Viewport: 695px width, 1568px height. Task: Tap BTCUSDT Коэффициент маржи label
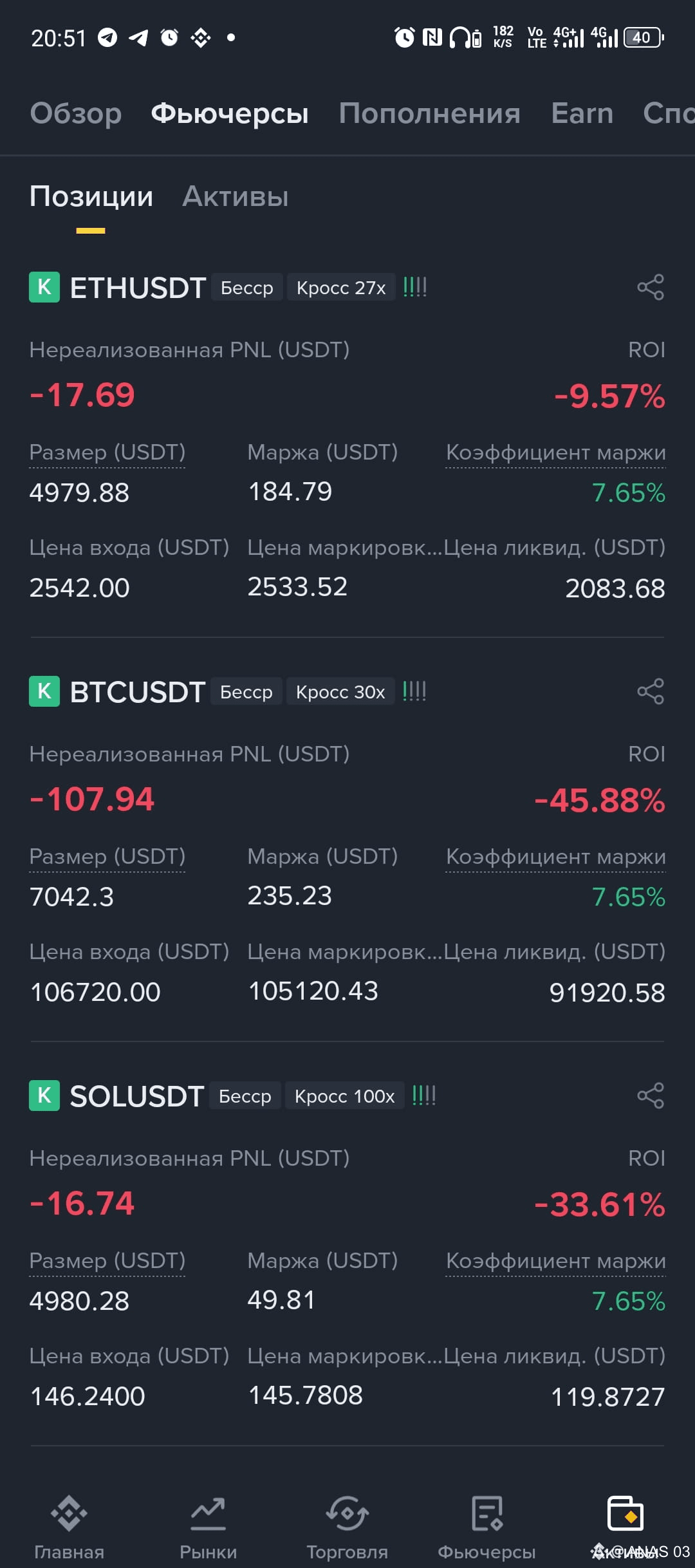pos(556,857)
